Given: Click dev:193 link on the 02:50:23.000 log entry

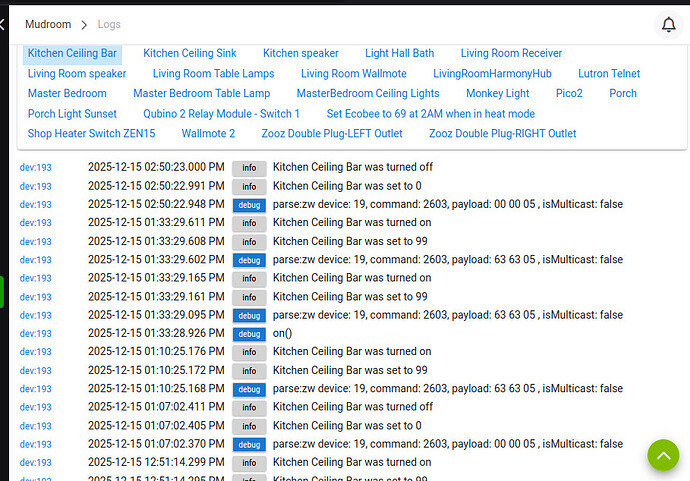Looking at the screenshot, I should point(35,168).
